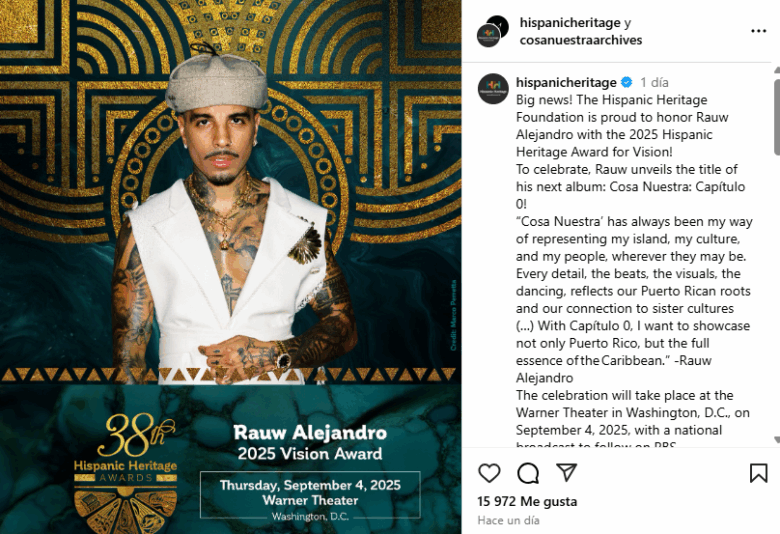Open more options three-dot menu

(x=758, y=31)
